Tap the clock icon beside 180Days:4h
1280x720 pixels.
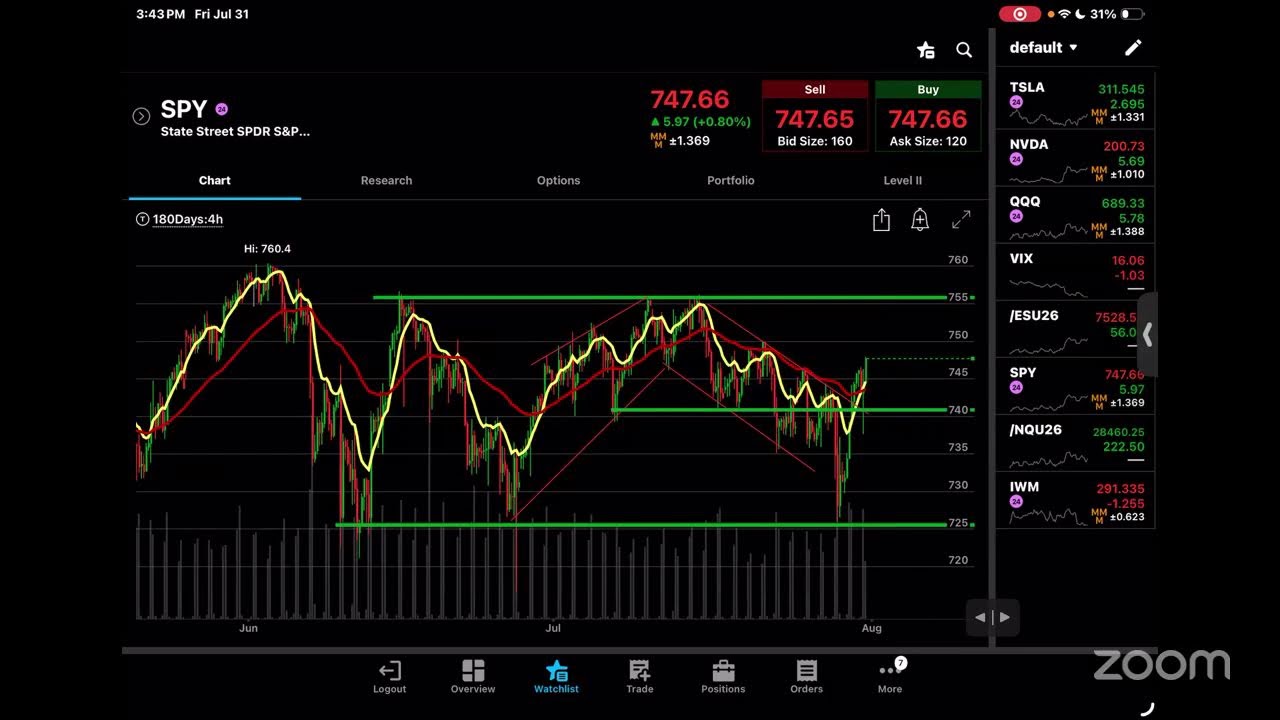[x=142, y=219]
